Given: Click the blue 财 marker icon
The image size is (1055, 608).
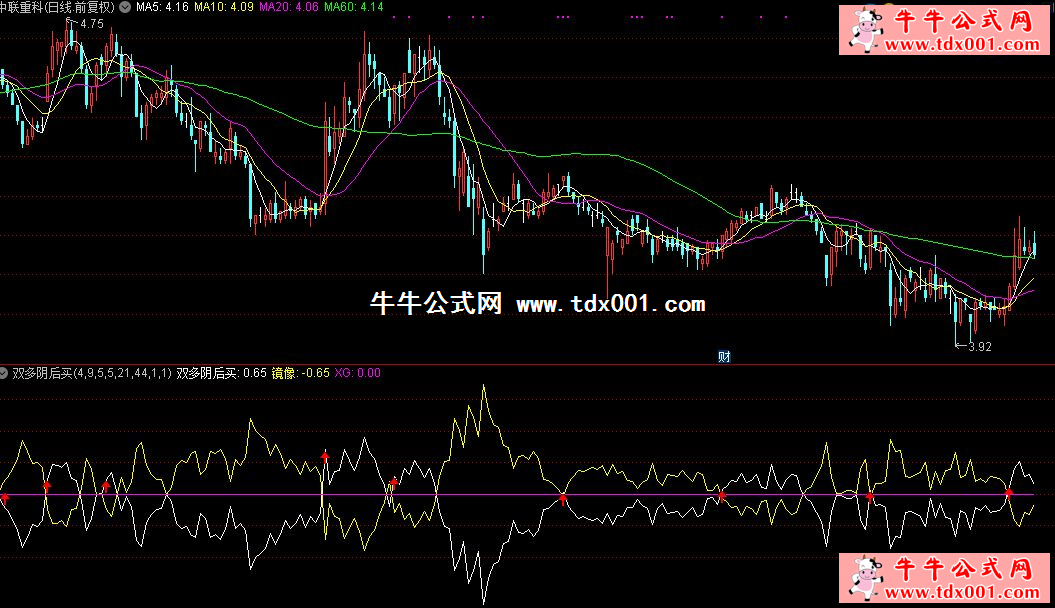Looking at the screenshot, I should [723, 356].
